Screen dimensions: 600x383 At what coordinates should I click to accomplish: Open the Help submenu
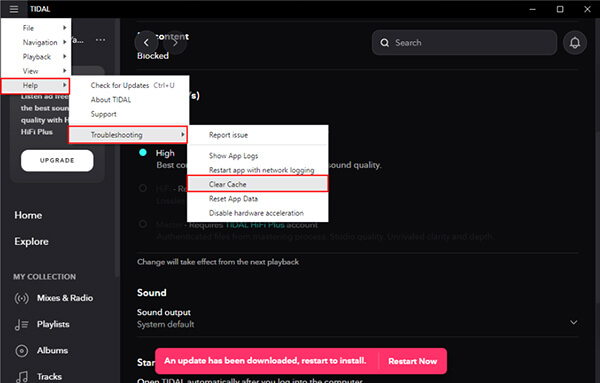pyautogui.click(x=35, y=85)
